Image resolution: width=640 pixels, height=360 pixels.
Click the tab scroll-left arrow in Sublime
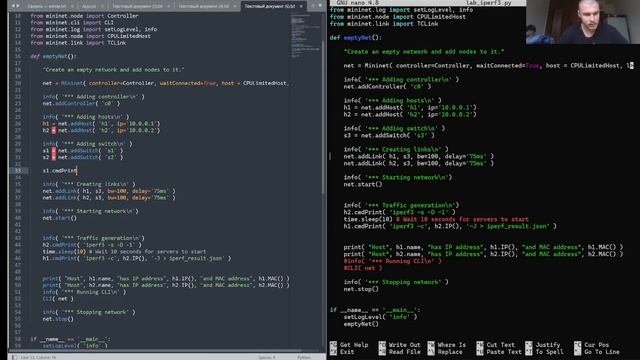pyautogui.click(x=13, y=6)
